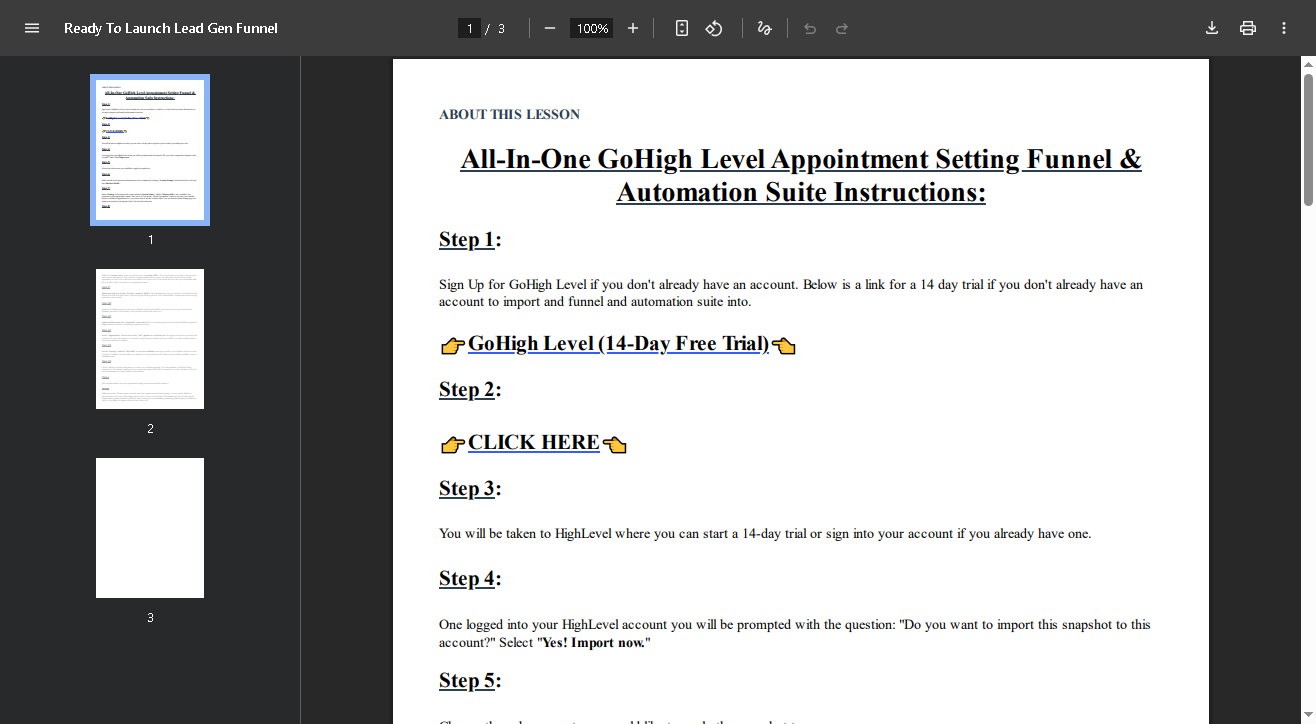Click the fit to page icon
The width and height of the screenshot is (1316, 724).
pyautogui.click(x=682, y=28)
